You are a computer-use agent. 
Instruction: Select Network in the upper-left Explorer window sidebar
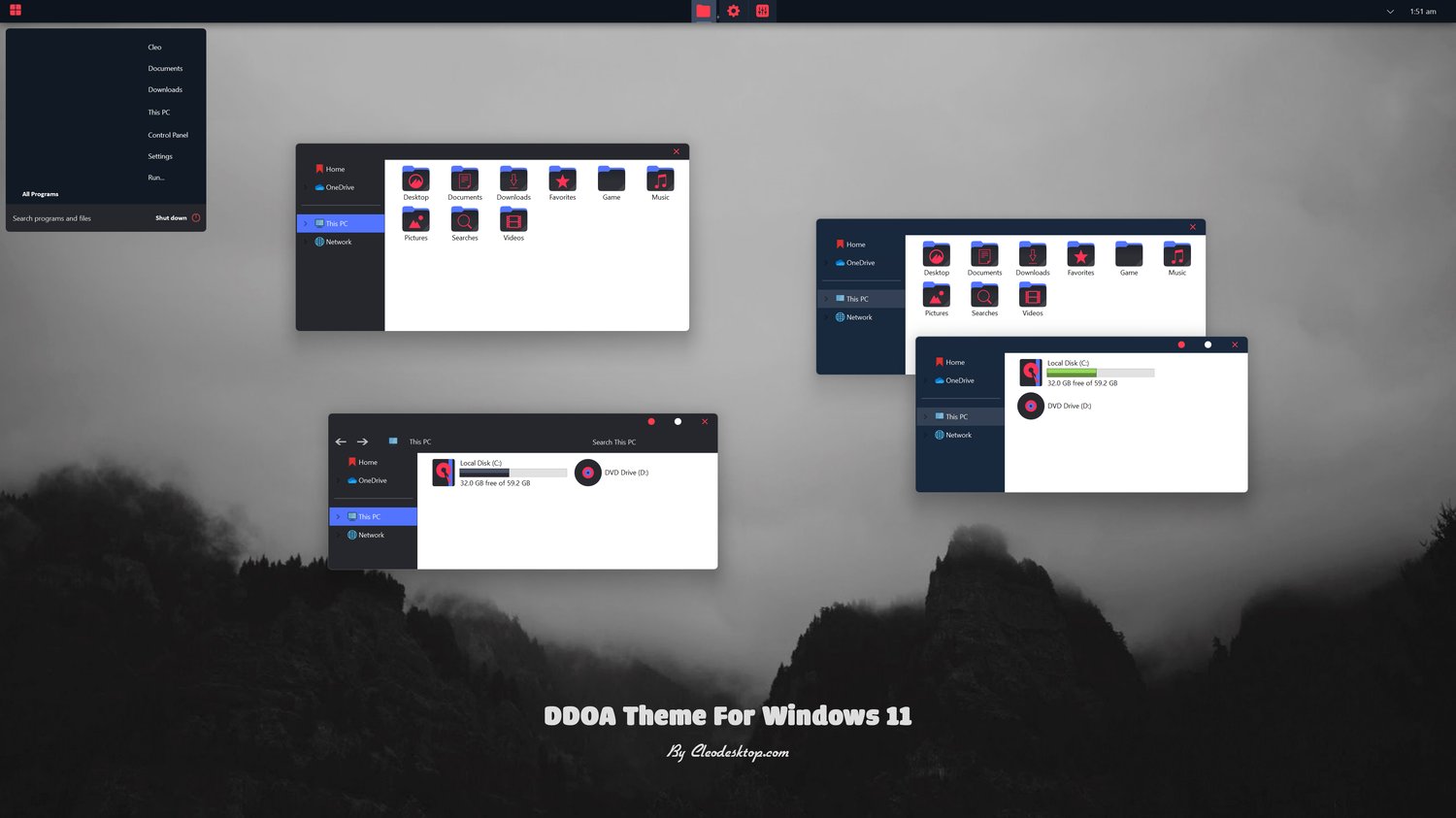click(333, 242)
